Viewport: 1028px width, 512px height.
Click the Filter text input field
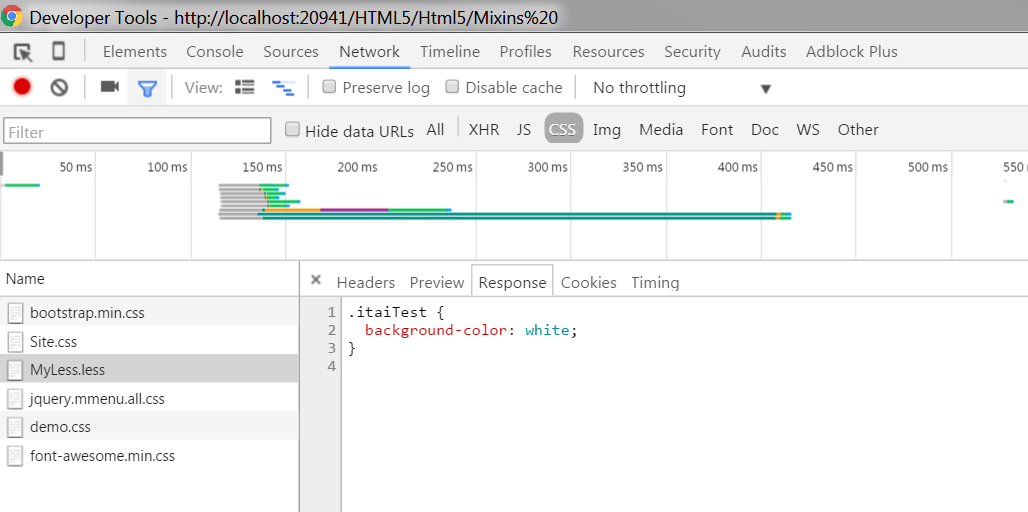tap(137, 131)
